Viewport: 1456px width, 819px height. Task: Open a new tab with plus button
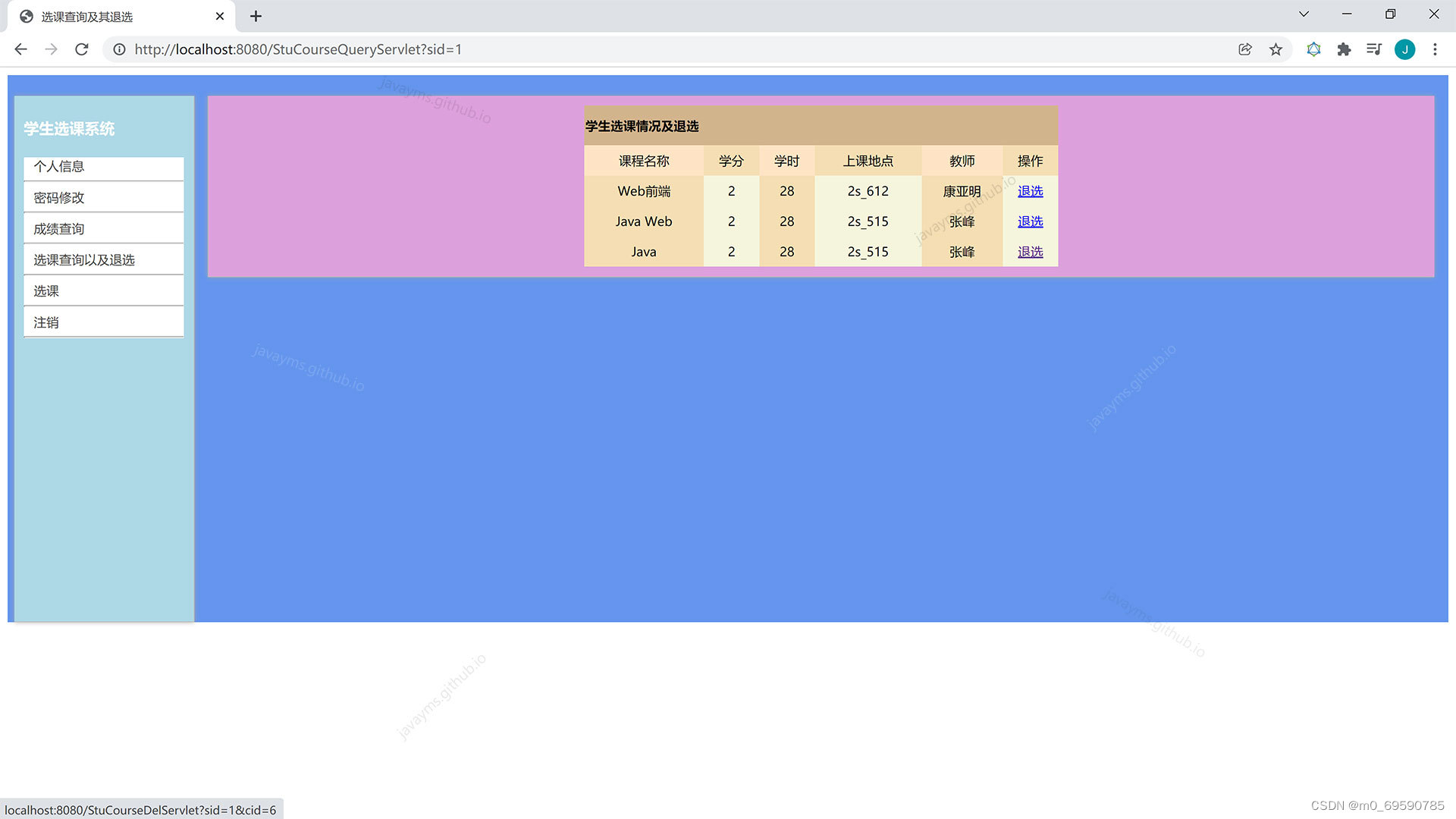coord(256,16)
